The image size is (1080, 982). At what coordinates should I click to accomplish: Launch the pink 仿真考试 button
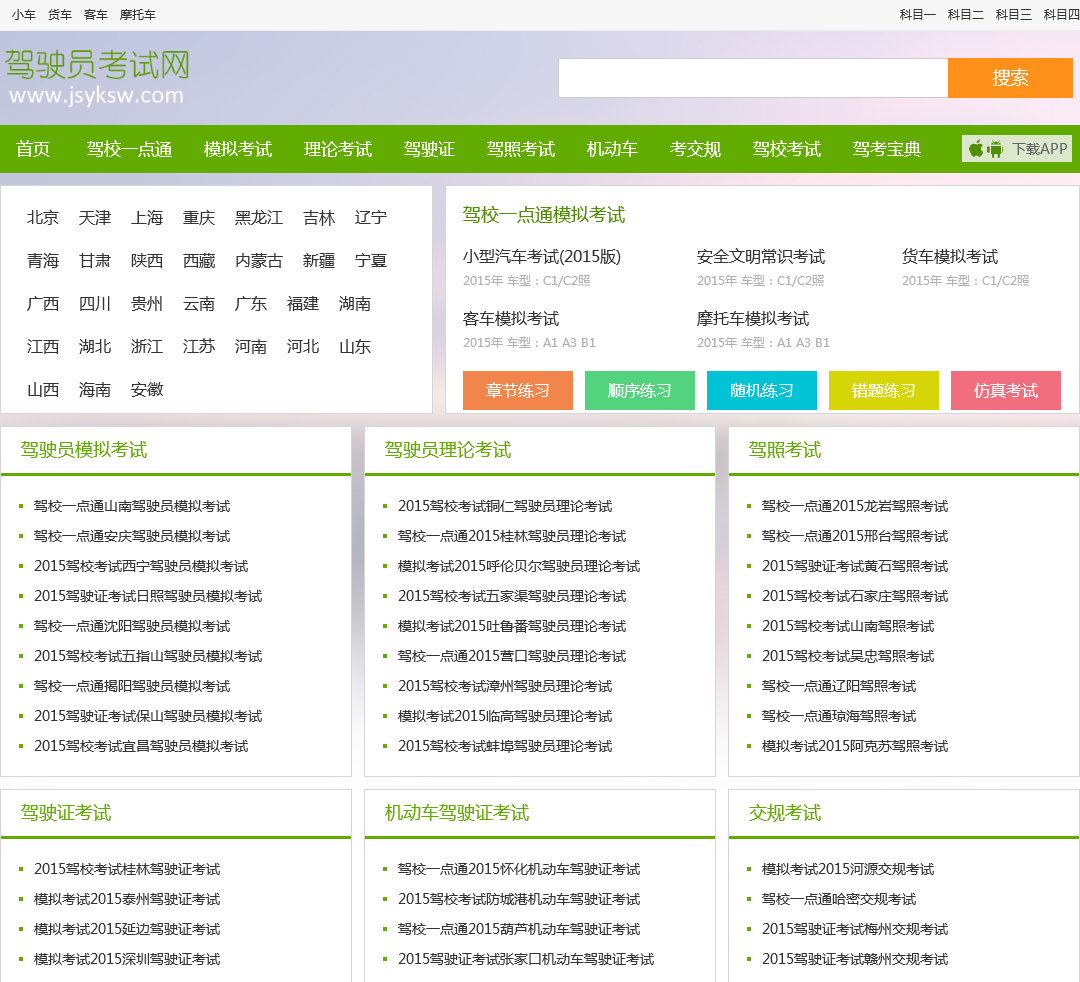tap(1006, 390)
